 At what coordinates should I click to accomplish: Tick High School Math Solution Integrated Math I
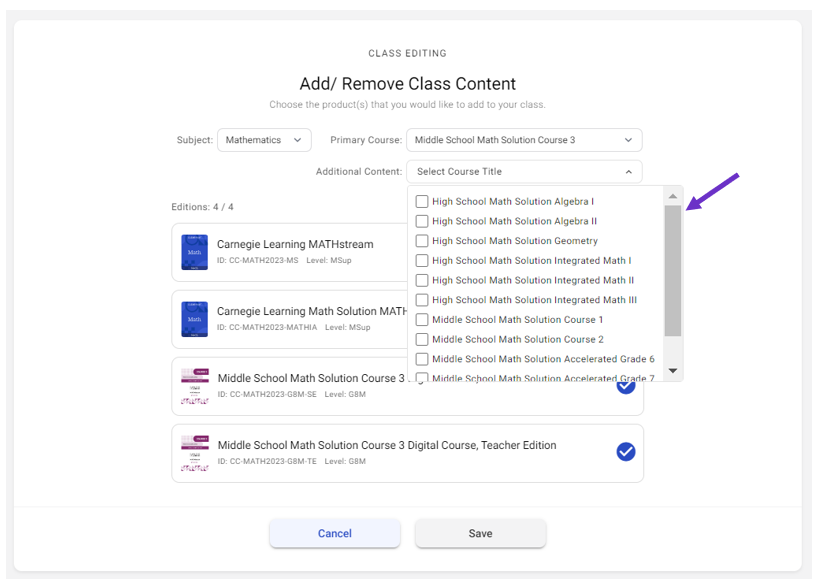coord(422,261)
